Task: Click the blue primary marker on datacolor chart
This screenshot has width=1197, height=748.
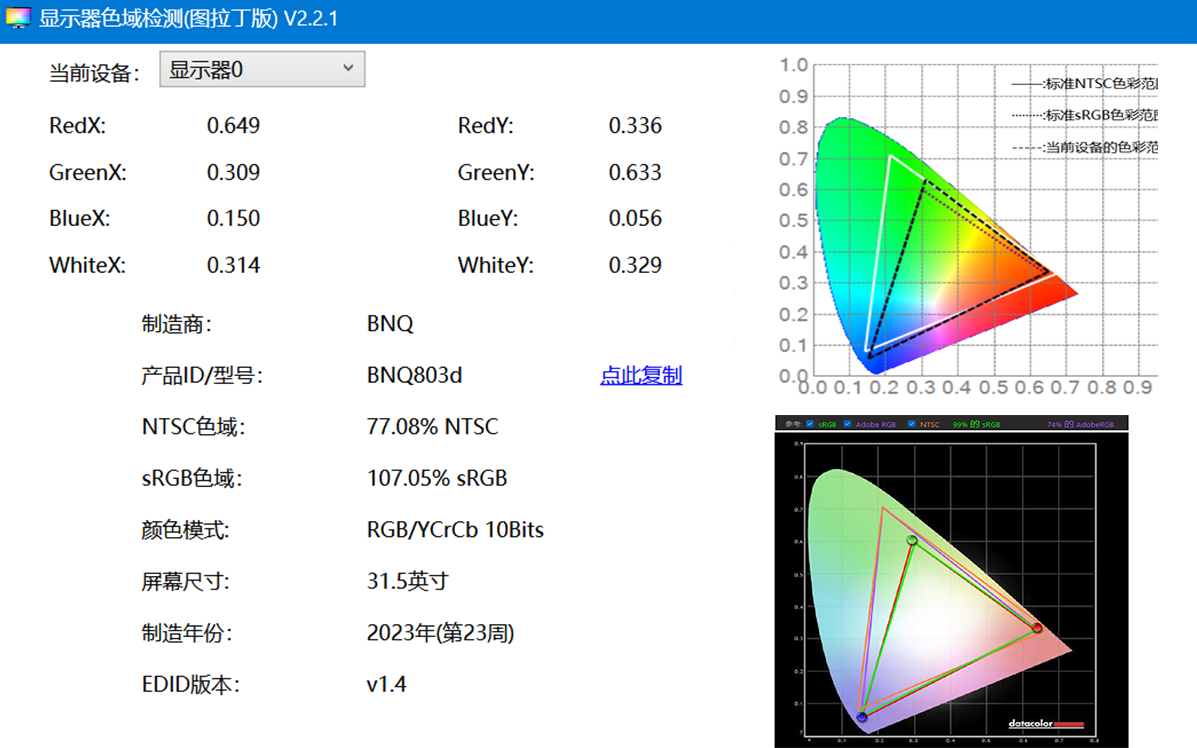Action: click(x=862, y=716)
